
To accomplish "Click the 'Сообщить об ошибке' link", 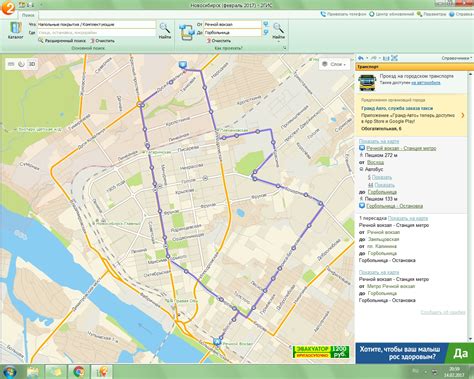I will coord(443,312).
